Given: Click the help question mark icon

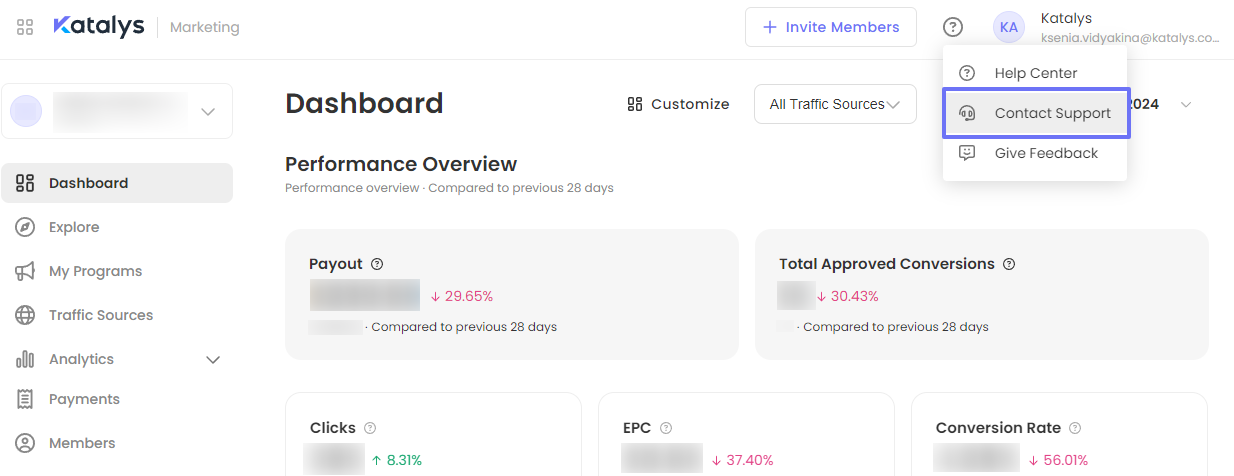Looking at the screenshot, I should tap(954, 27).
